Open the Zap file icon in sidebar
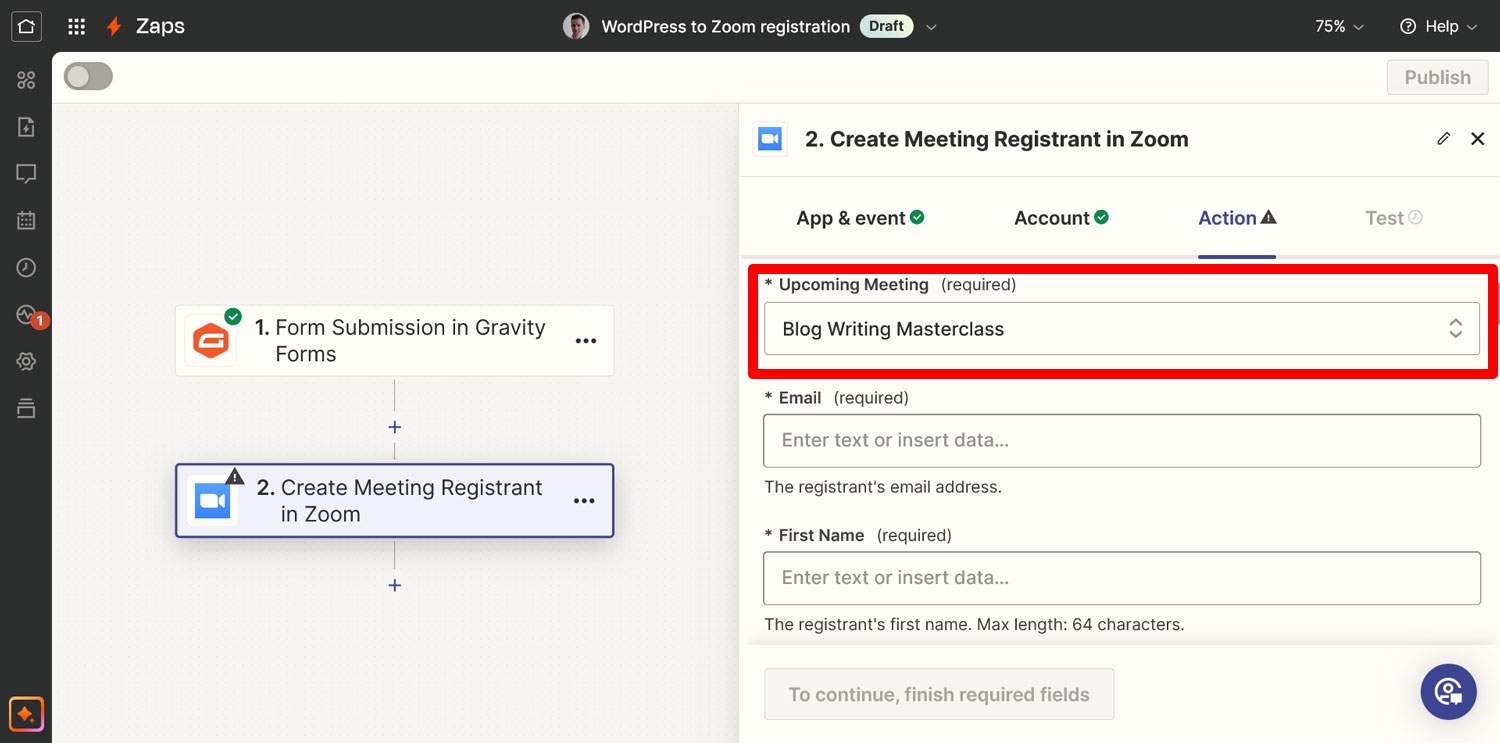This screenshot has height=743, width=1500. [x=26, y=127]
